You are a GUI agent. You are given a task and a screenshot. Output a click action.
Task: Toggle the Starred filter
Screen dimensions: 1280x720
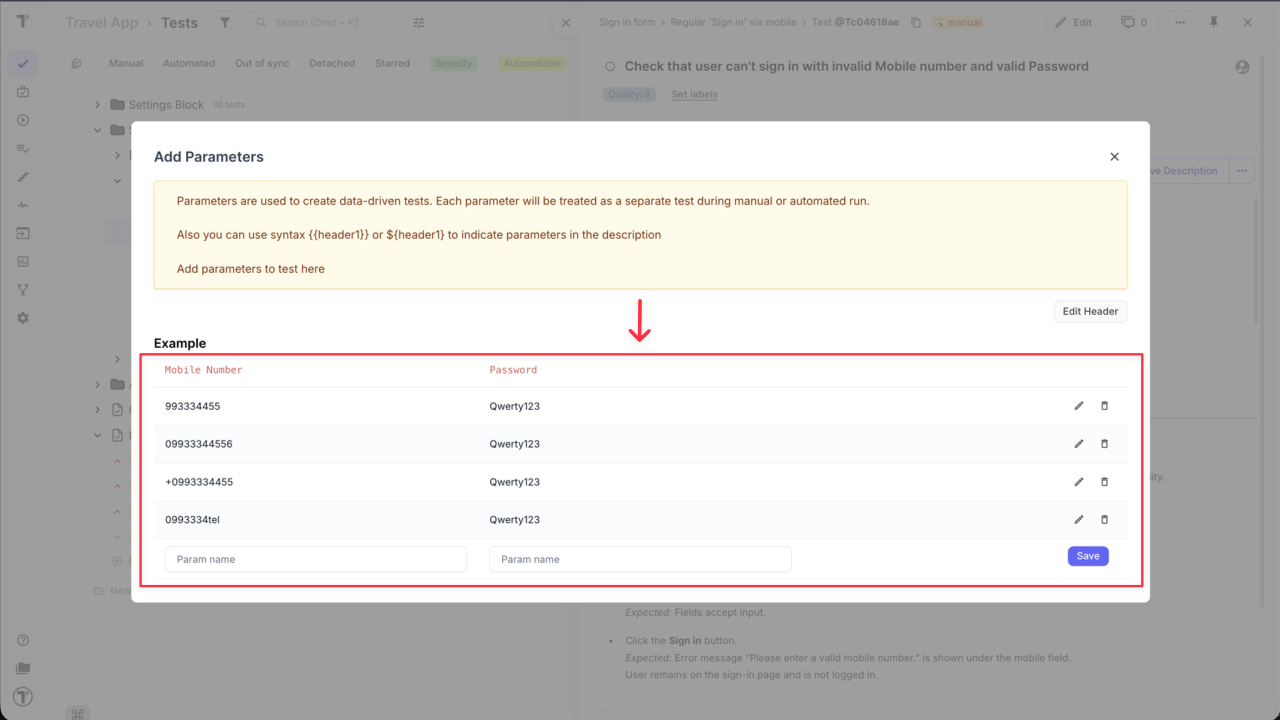pos(392,63)
